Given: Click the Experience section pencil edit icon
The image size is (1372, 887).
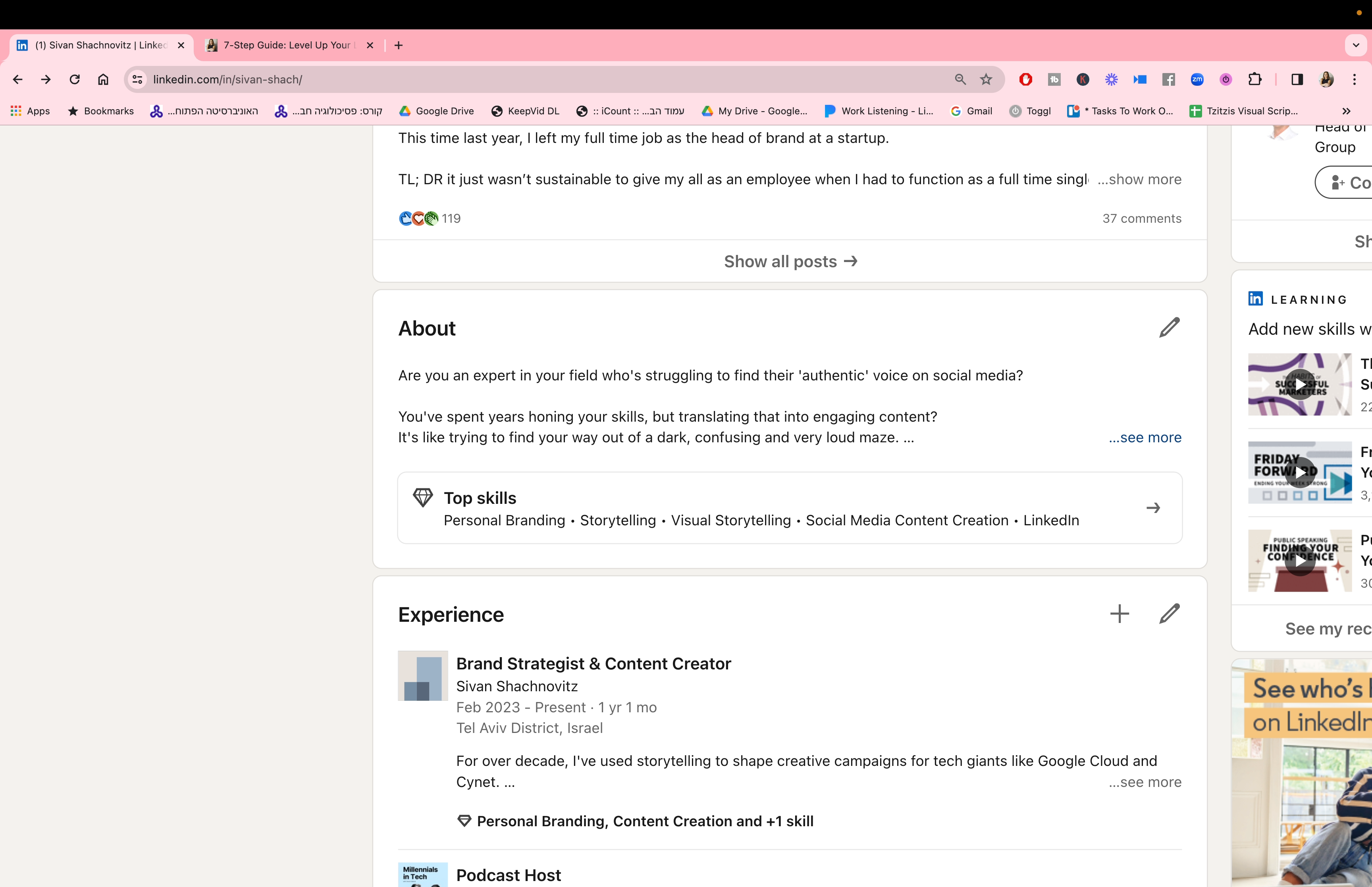Looking at the screenshot, I should (1169, 614).
